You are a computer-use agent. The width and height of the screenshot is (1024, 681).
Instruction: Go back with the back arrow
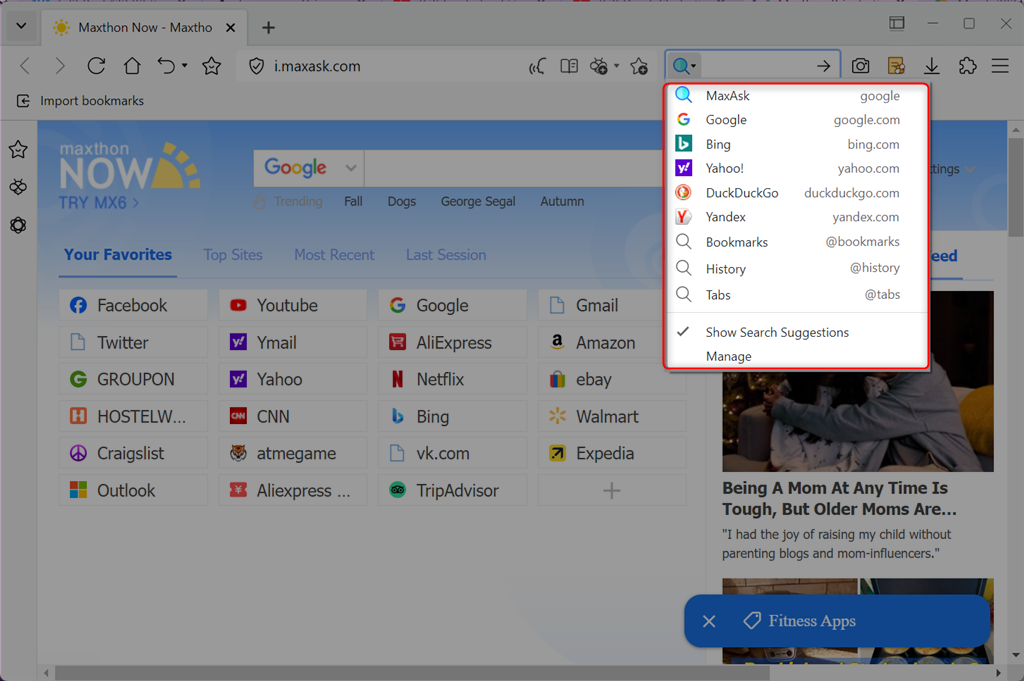coord(25,66)
